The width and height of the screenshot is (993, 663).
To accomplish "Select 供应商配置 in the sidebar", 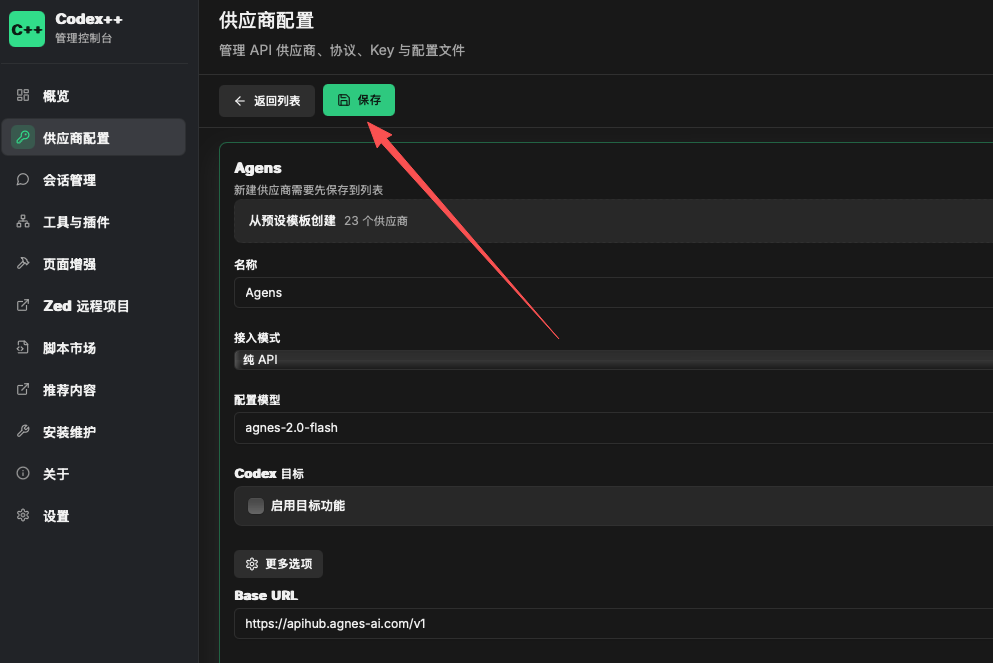I will (94, 137).
